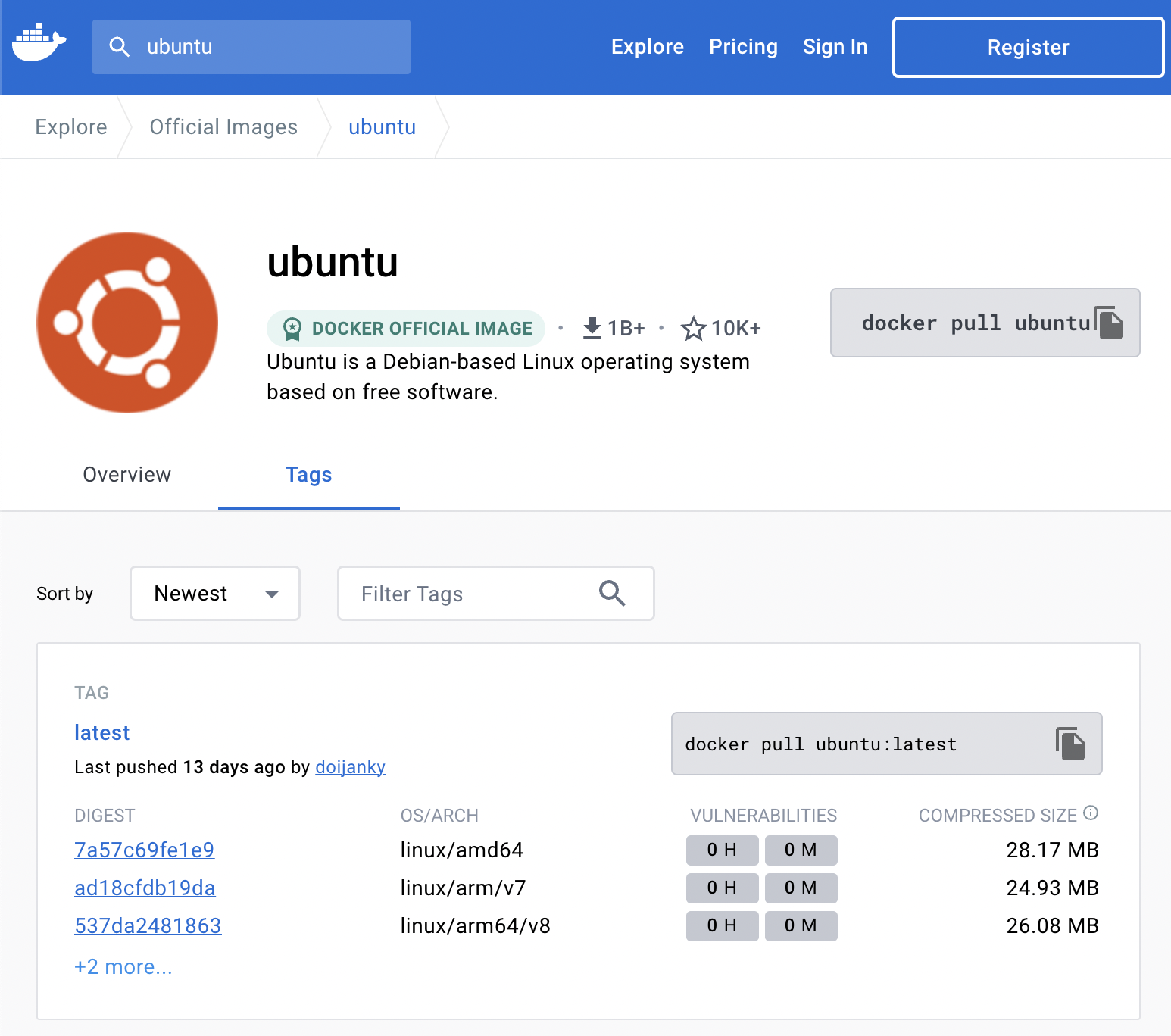Open digest ad18cfdb19da
The width and height of the screenshot is (1171, 1036).
click(x=145, y=888)
